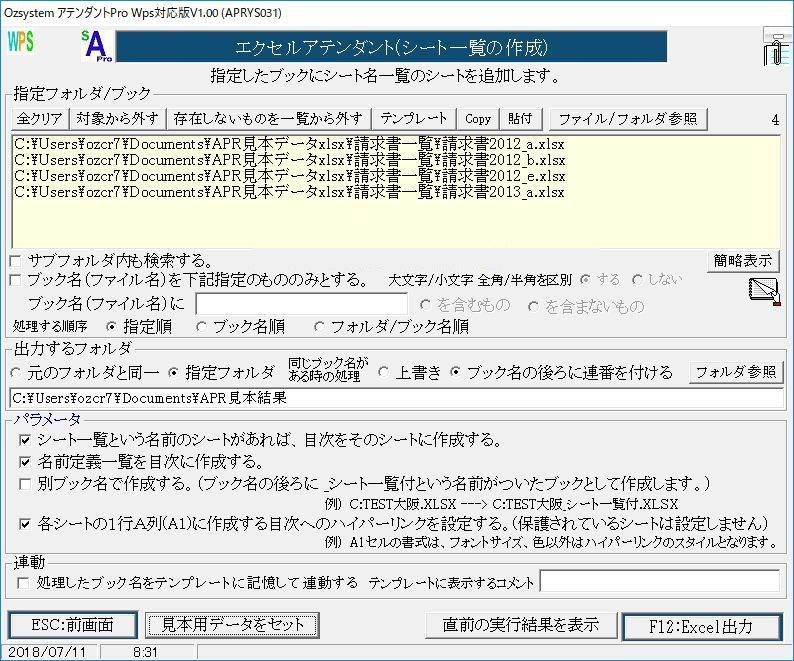This screenshot has height=661, width=794.
Task: Enable サブフォルダ内も検索する checkbox
Action: coord(15,261)
